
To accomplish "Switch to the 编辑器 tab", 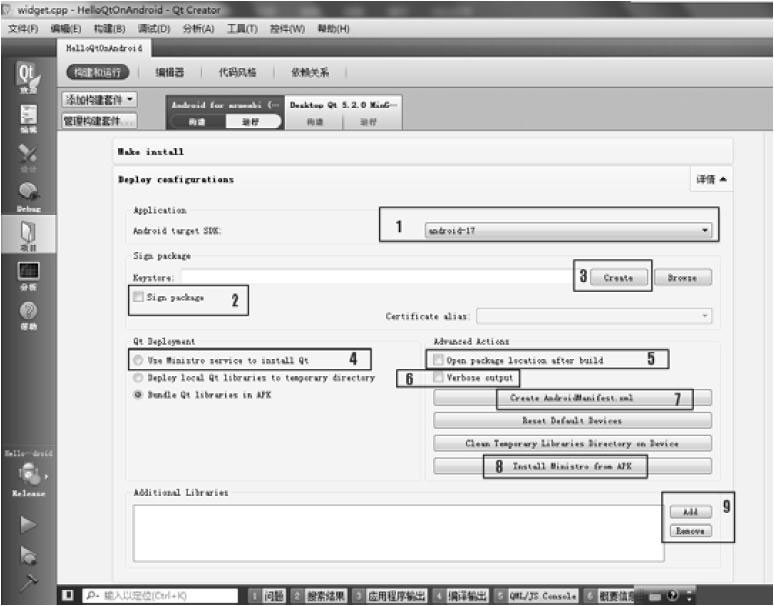I will pyautogui.click(x=169, y=72).
